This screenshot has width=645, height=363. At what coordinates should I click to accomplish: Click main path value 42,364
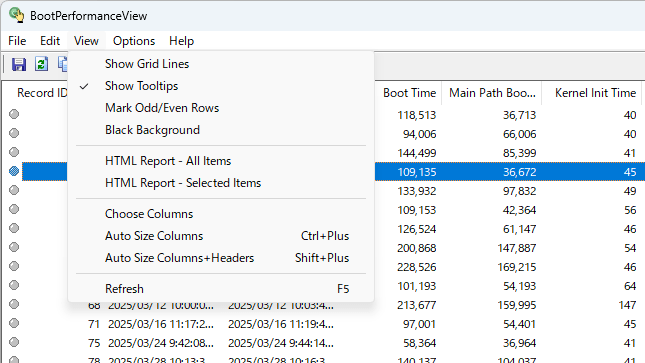pyautogui.click(x=519, y=210)
